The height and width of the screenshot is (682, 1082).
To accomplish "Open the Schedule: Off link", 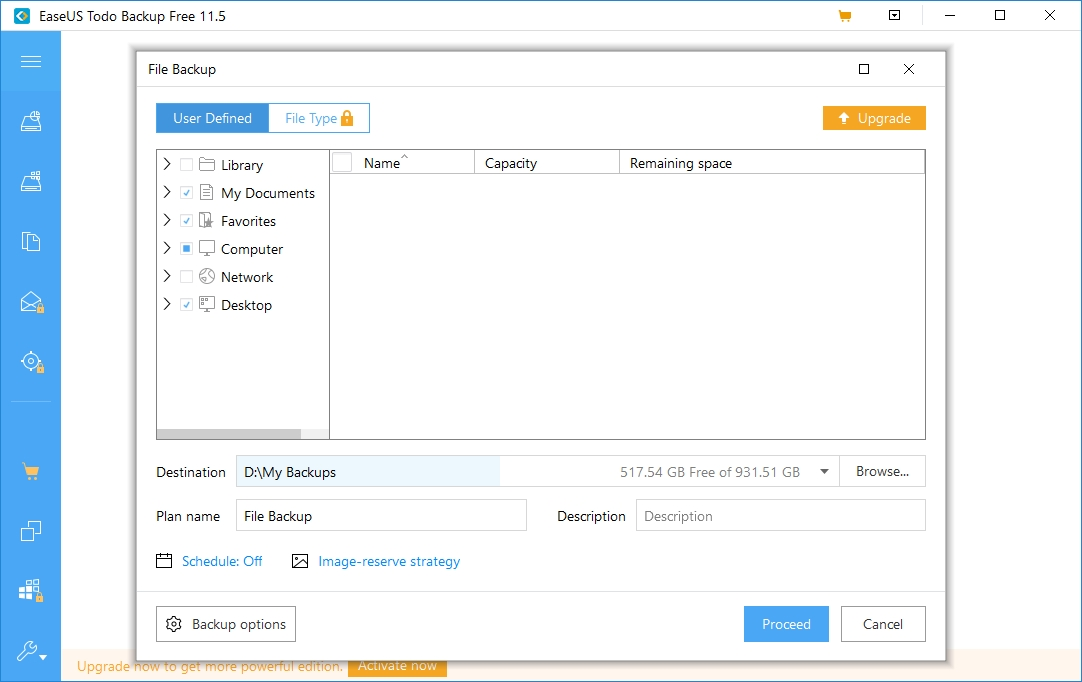I will (222, 561).
